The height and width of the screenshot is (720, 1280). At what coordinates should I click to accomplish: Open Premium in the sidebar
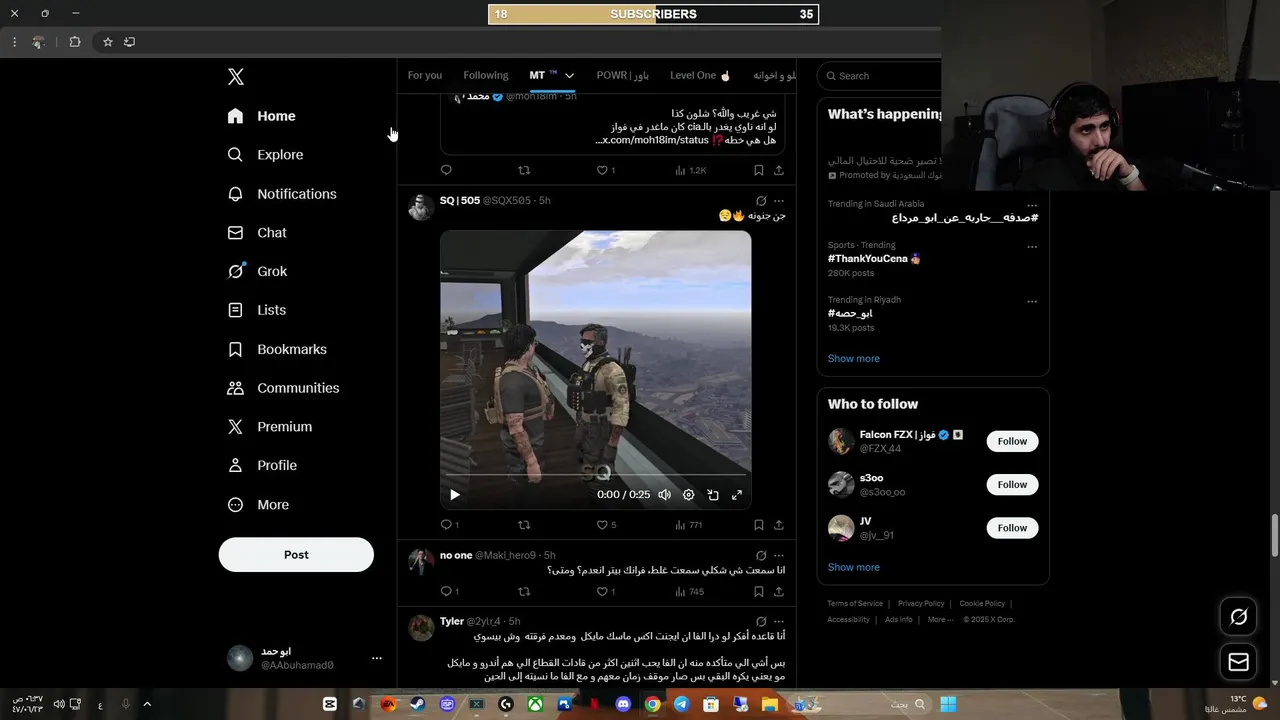(x=270, y=426)
